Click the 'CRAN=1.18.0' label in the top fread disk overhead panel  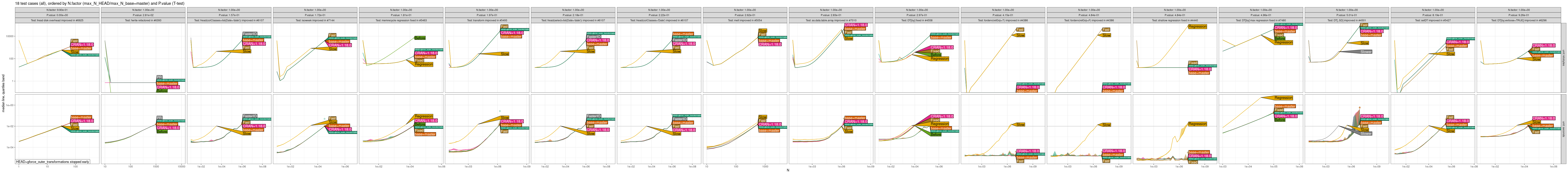82,44
